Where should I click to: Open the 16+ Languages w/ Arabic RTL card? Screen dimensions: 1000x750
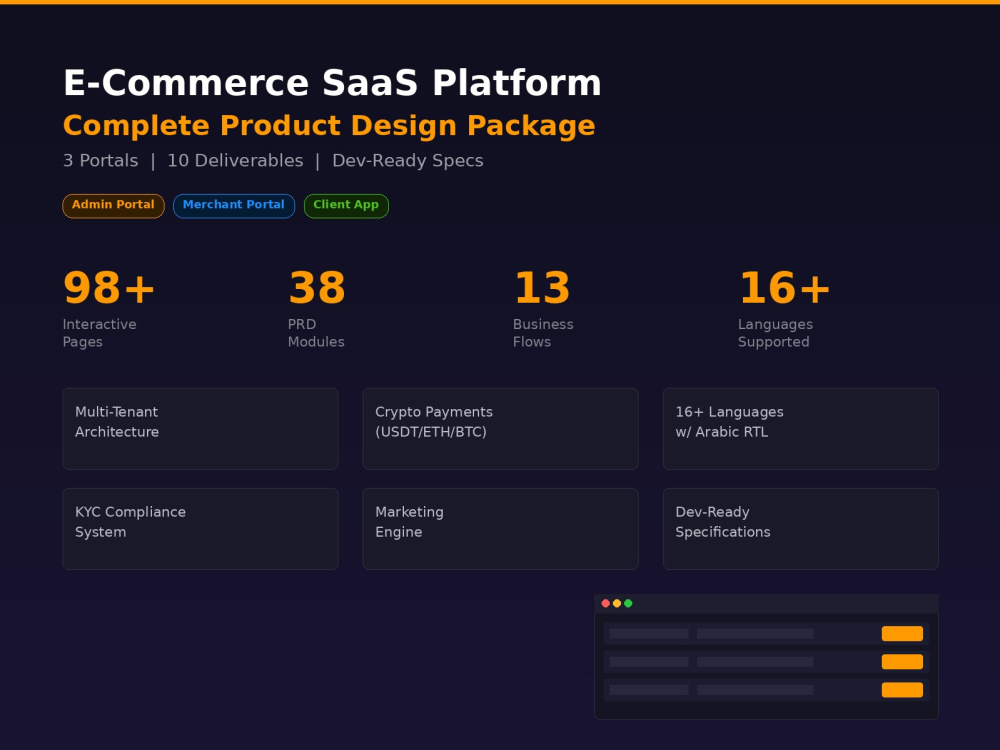point(800,429)
